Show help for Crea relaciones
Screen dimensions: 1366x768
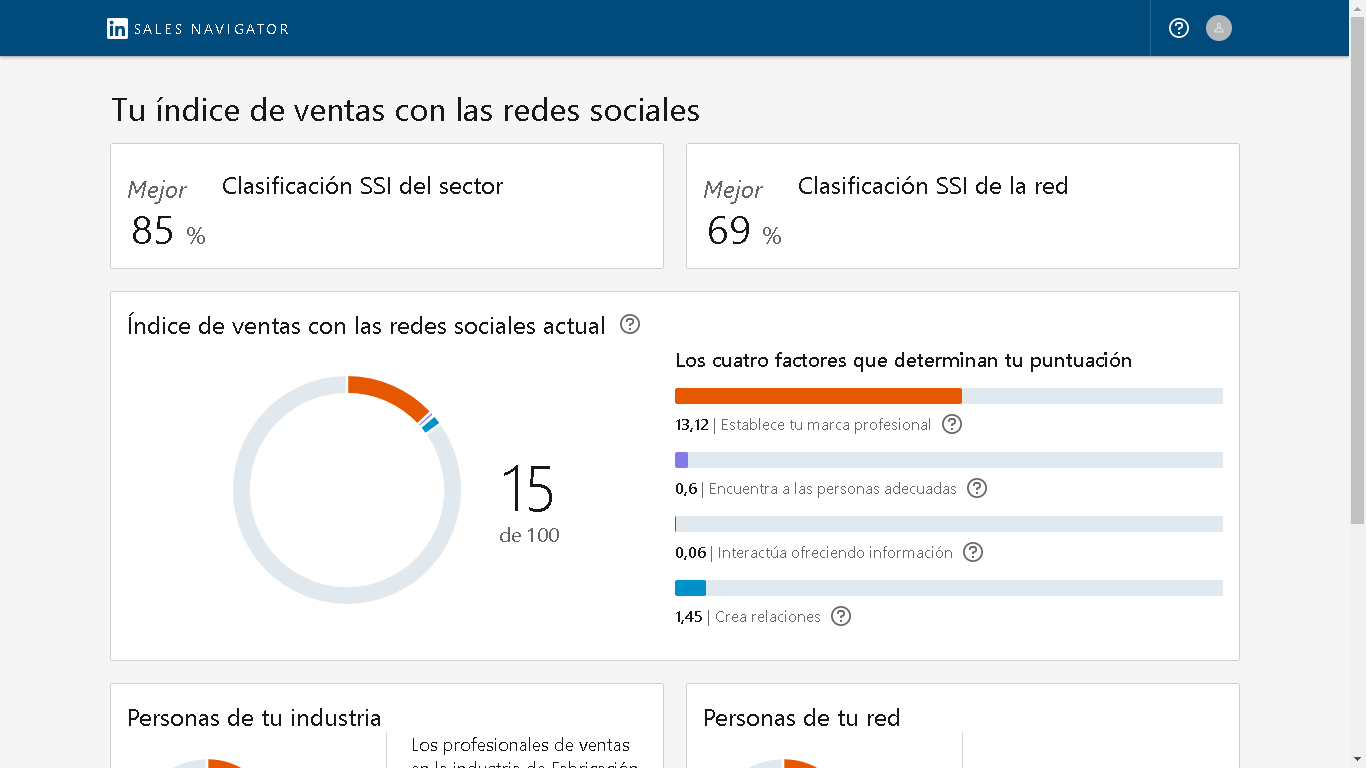point(841,616)
